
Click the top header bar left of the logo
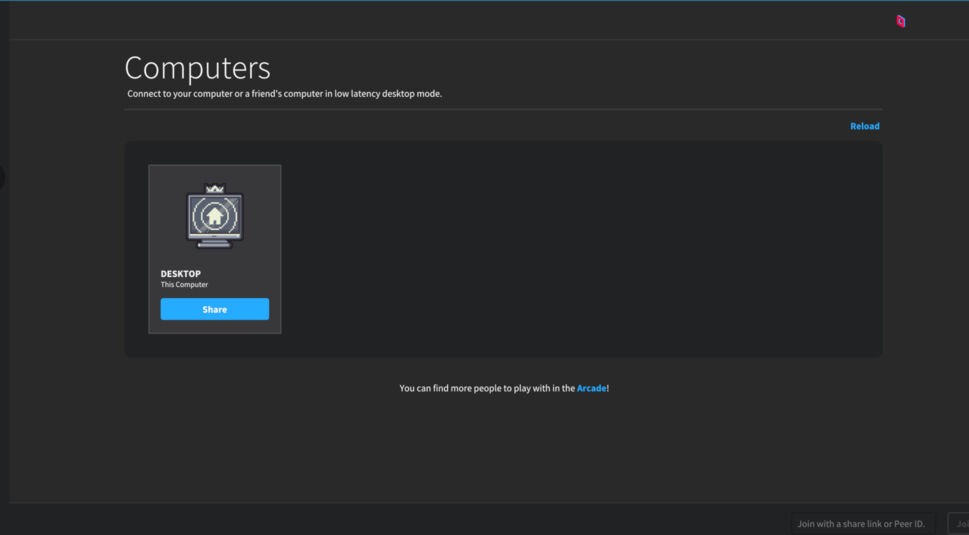tap(450, 20)
